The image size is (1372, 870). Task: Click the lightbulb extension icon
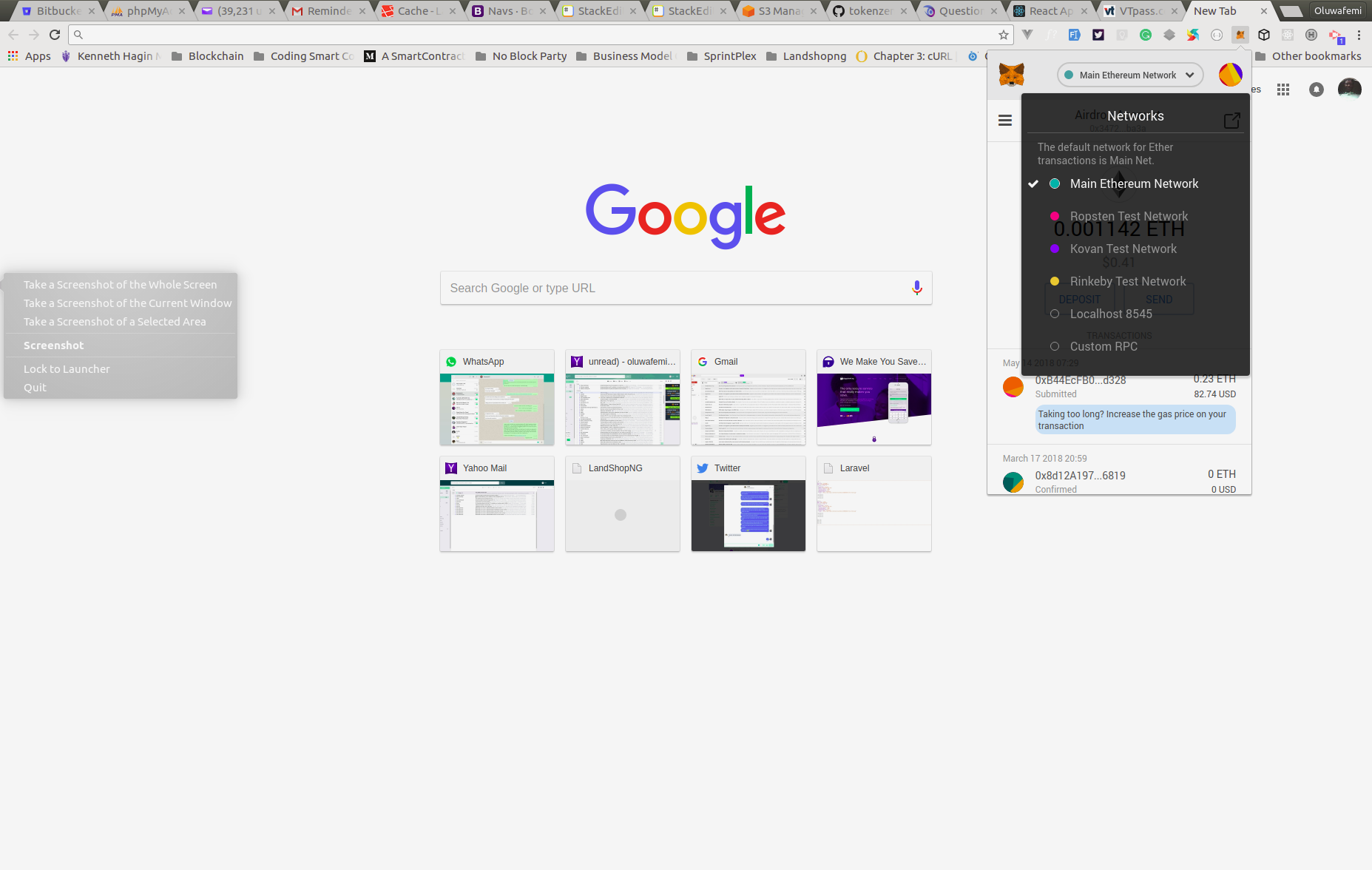pyautogui.click(x=1122, y=35)
